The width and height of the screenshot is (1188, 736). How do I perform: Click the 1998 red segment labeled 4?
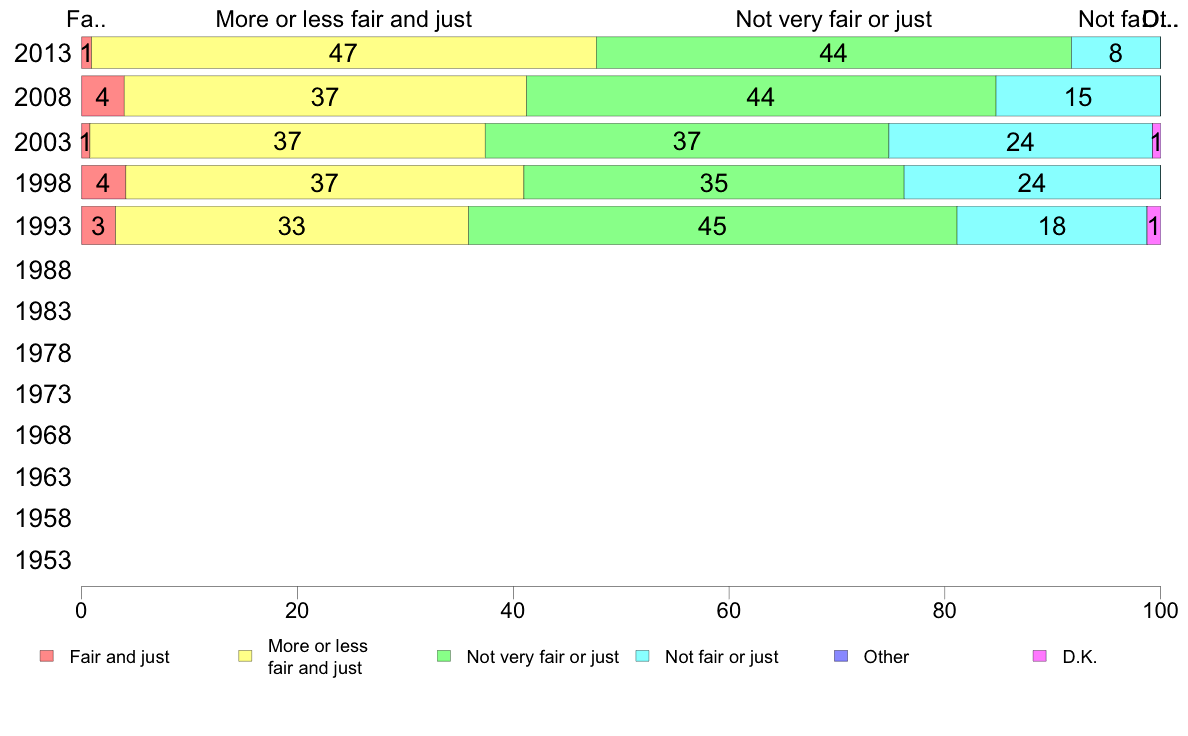tap(103, 183)
